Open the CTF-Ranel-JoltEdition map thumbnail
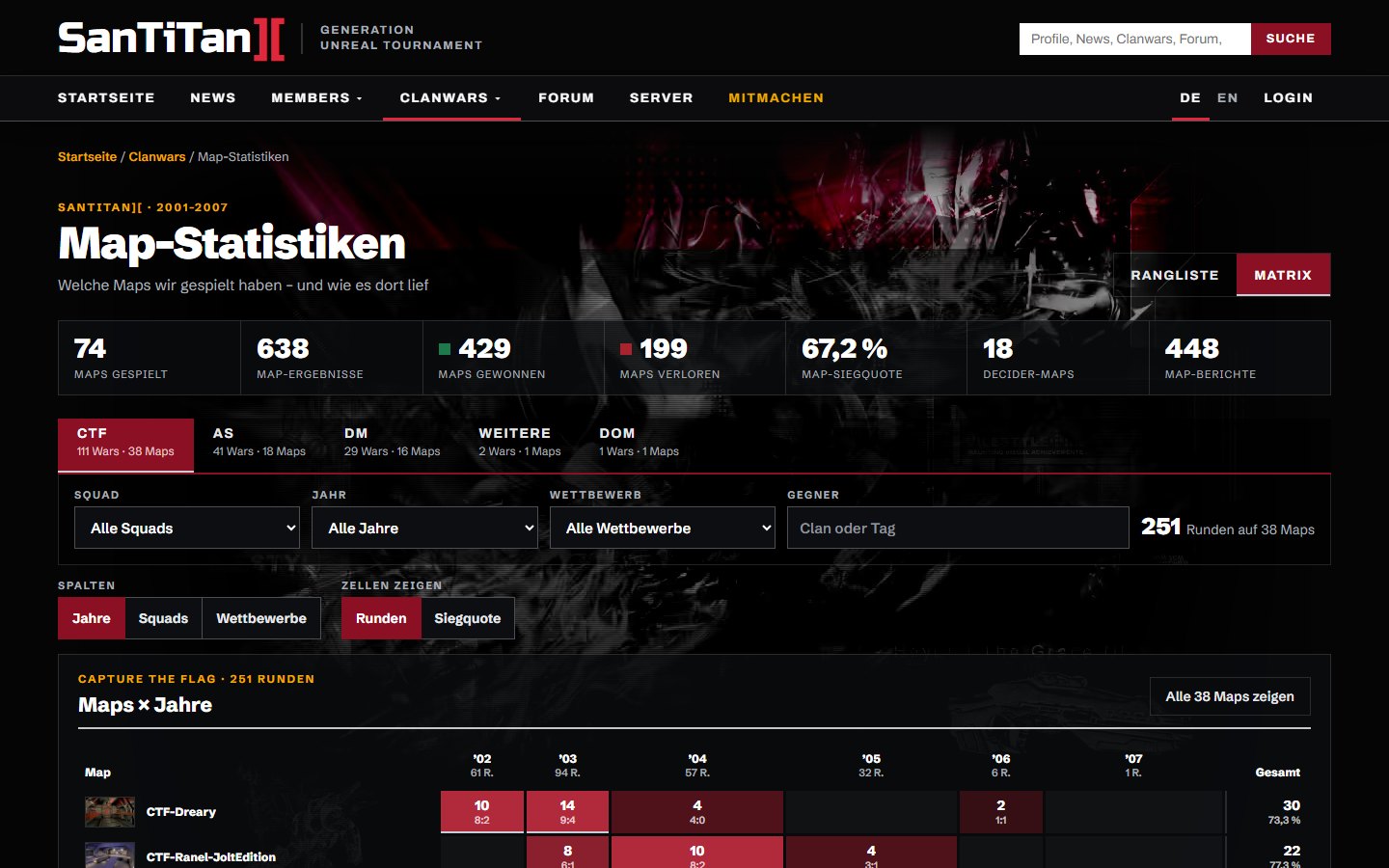This screenshot has width=1389, height=868. [x=110, y=855]
